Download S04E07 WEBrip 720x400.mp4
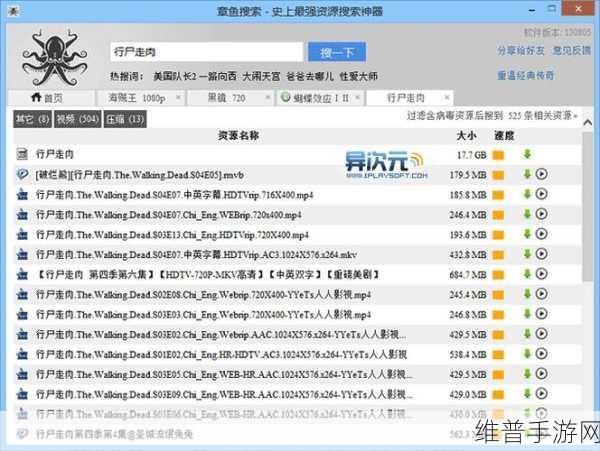Image resolution: width=600 pixels, height=451 pixels. [x=527, y=214]
